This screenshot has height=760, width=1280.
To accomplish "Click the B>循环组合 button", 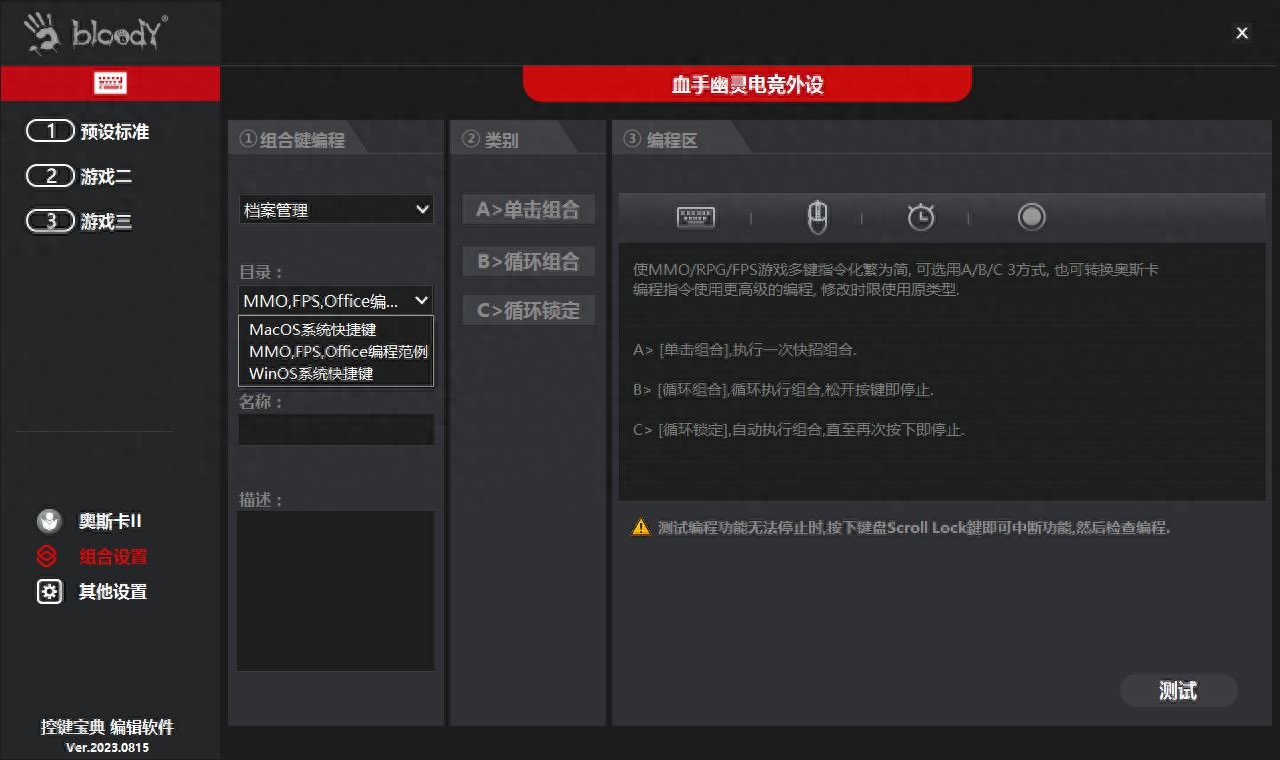I will (528, 261).
